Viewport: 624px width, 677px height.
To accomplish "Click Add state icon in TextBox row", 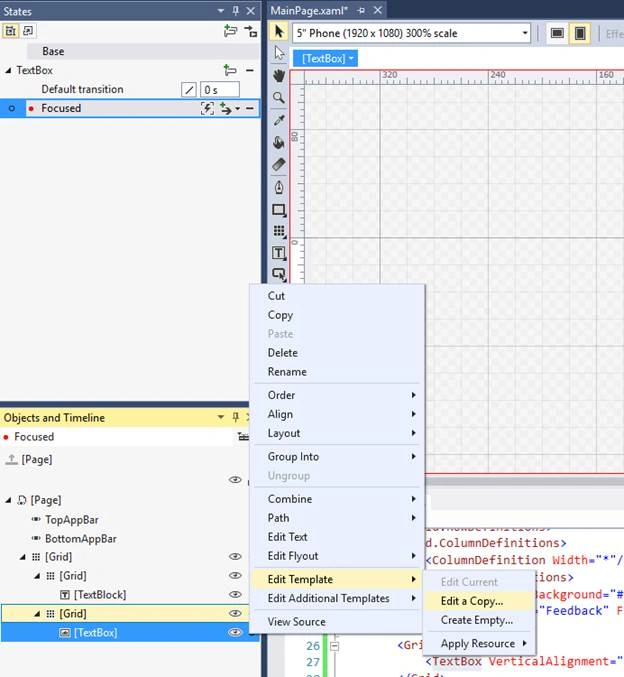I will [230, 70].
